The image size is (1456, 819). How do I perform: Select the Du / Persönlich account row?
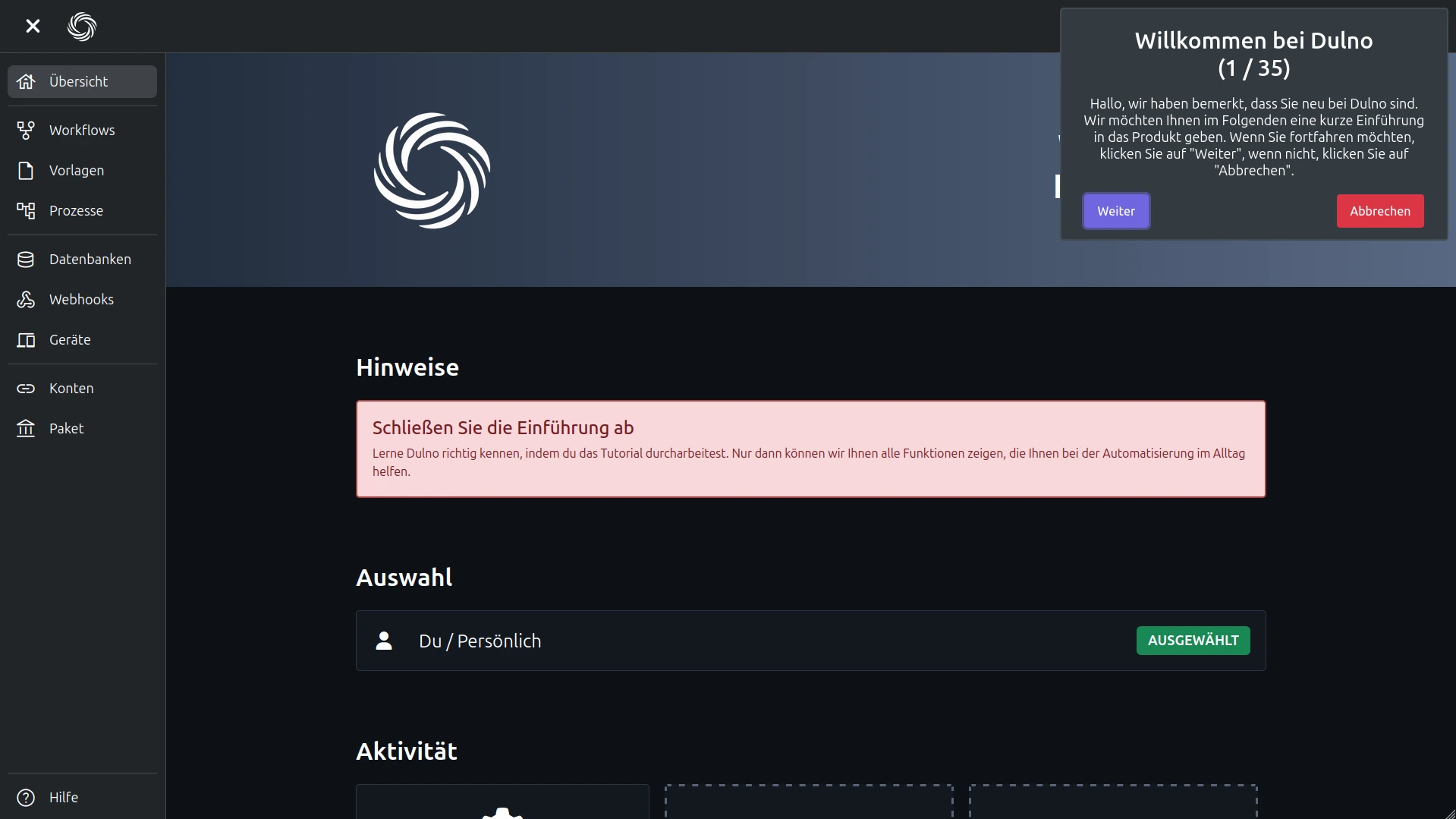759,641
